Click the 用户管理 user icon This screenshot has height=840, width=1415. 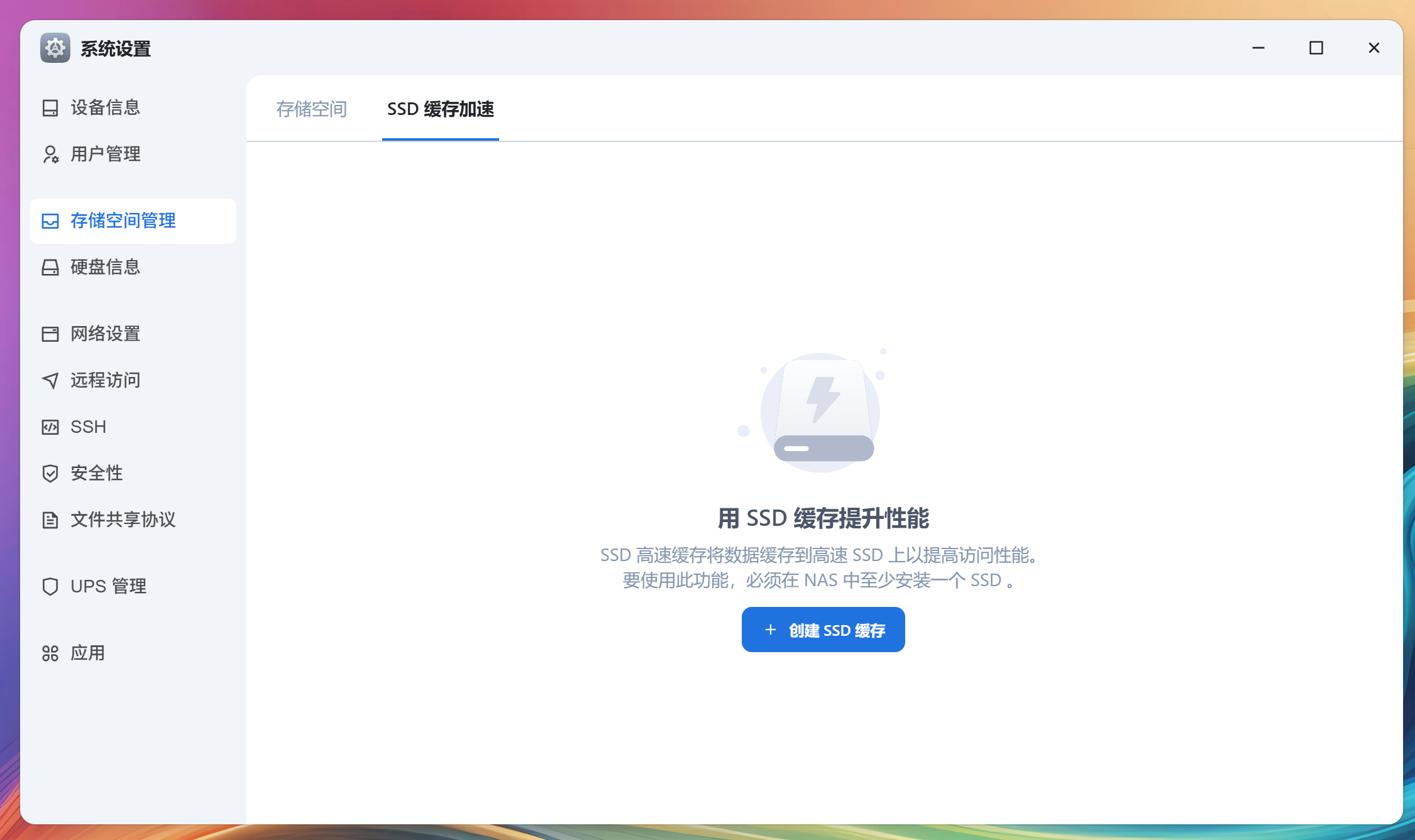click(50, 154)
